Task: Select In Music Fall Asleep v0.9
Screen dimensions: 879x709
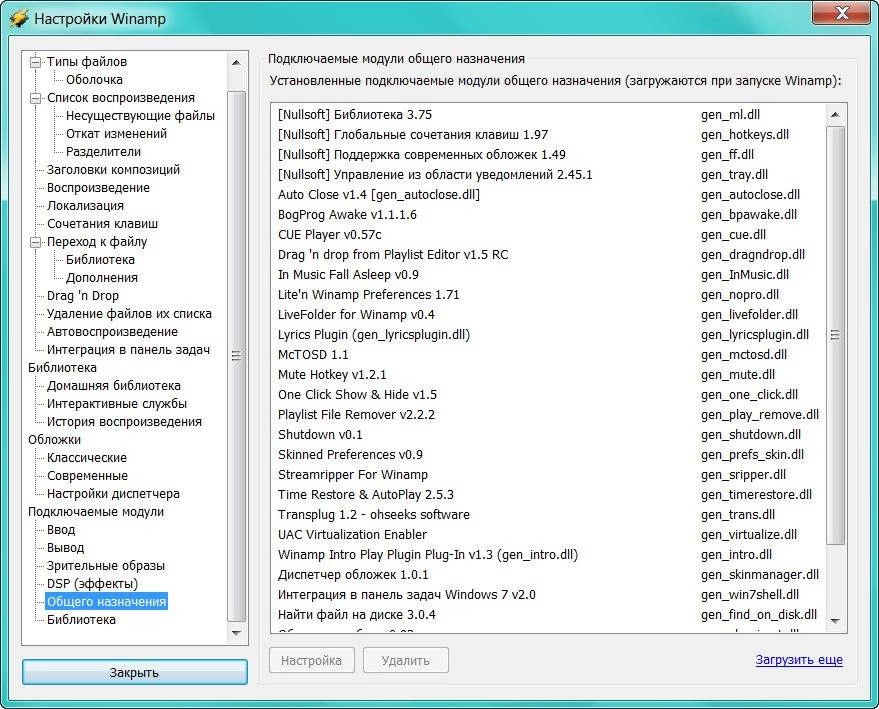Action: coord(548,275)
